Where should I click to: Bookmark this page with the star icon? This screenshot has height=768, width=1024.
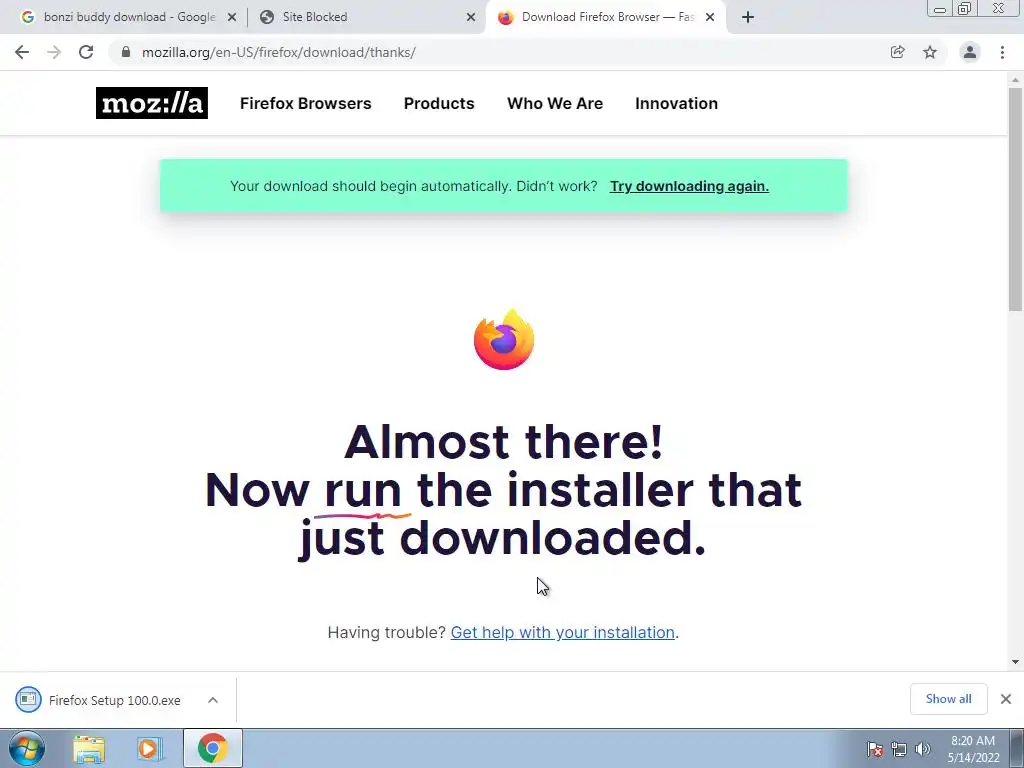(x=930, y=52)
